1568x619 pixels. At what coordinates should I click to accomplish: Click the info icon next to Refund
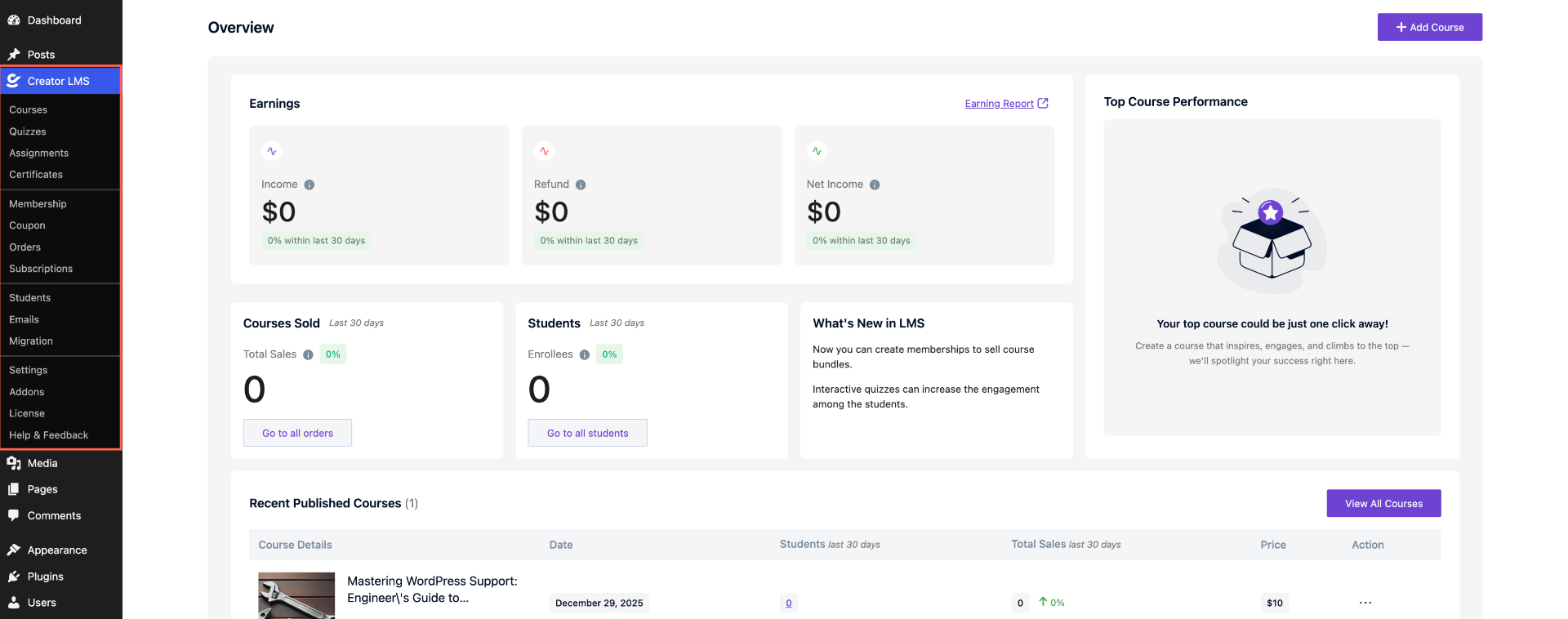click(x=581, y=185)
